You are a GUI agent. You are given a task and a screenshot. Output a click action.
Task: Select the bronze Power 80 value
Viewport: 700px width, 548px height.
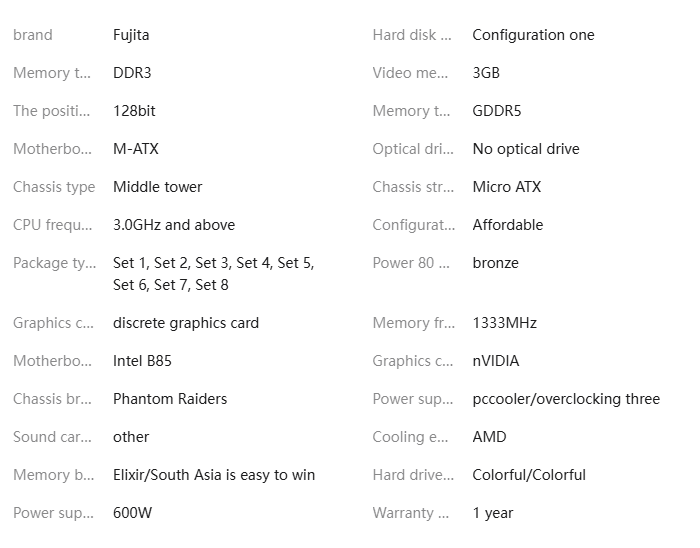[x=495, y=263]
